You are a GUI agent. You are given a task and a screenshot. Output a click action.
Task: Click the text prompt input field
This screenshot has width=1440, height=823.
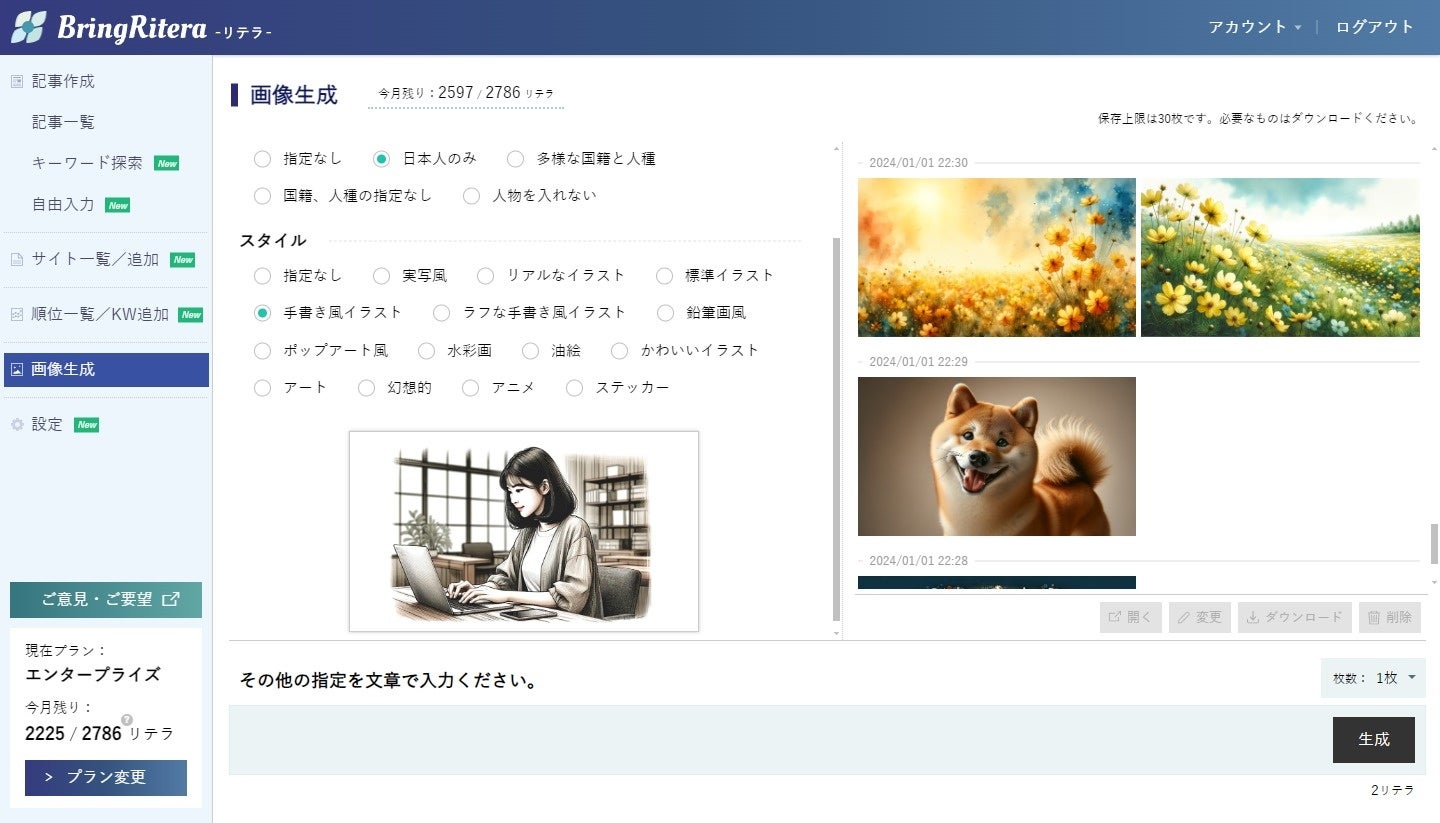(x=778, y=740)
